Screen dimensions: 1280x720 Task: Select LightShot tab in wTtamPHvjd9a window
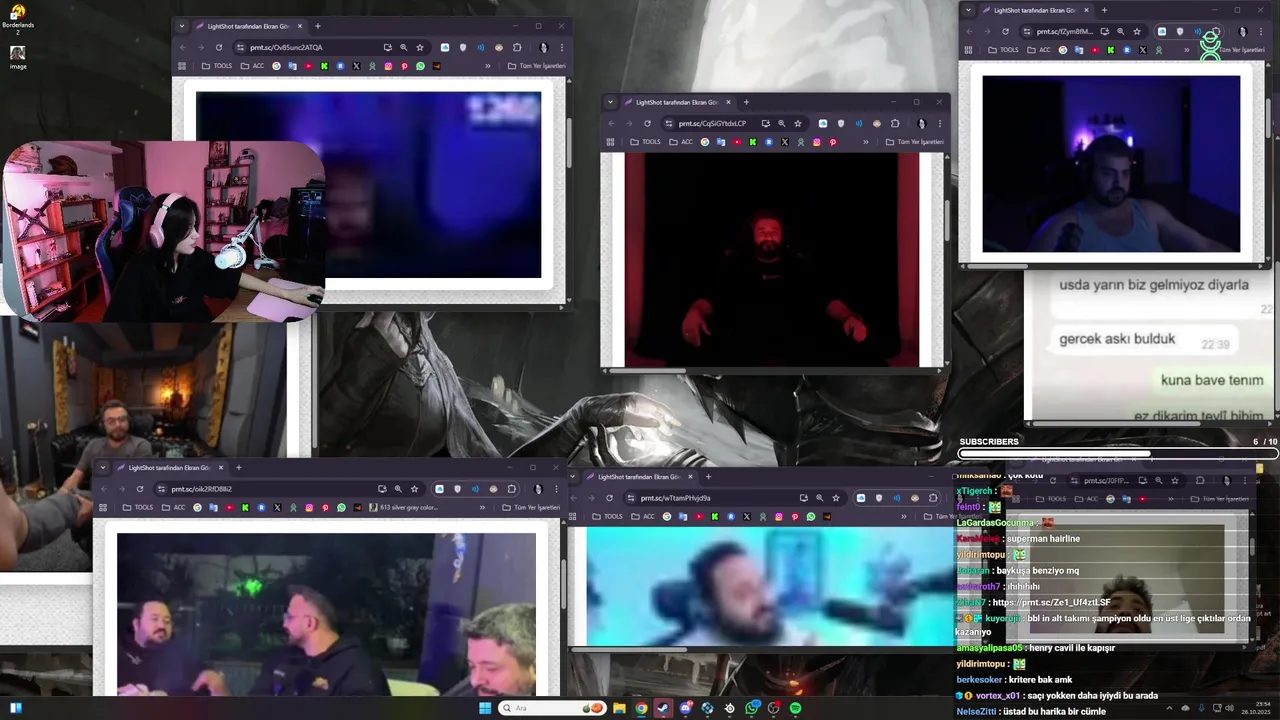641,476
